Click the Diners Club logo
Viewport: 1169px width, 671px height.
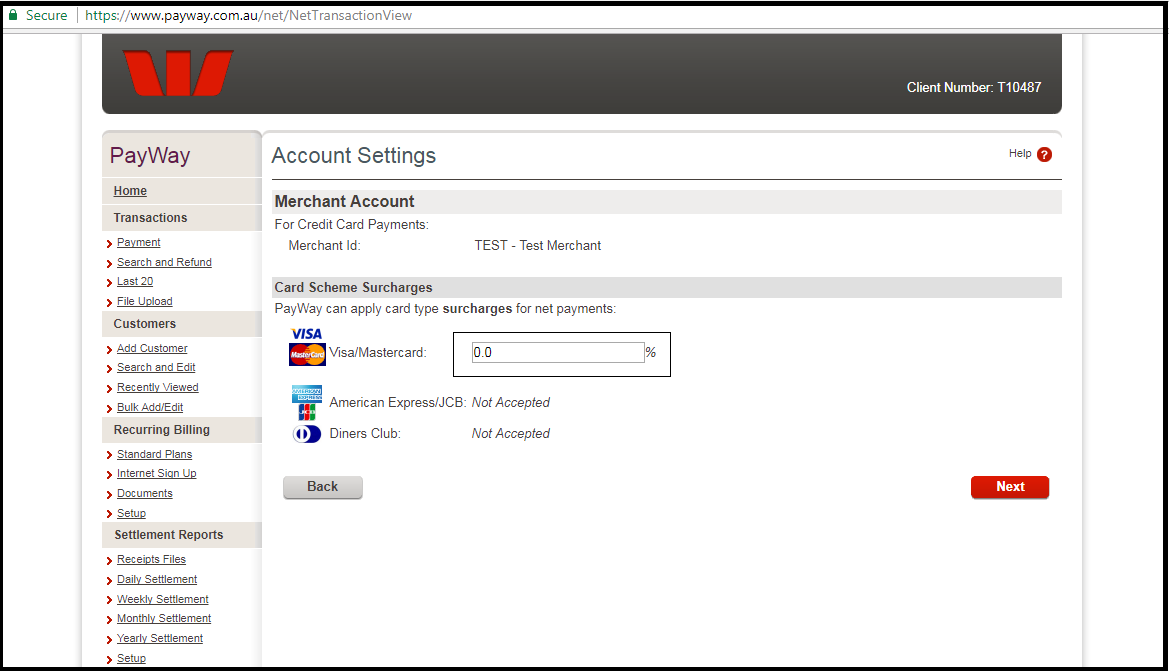[306, 433]
